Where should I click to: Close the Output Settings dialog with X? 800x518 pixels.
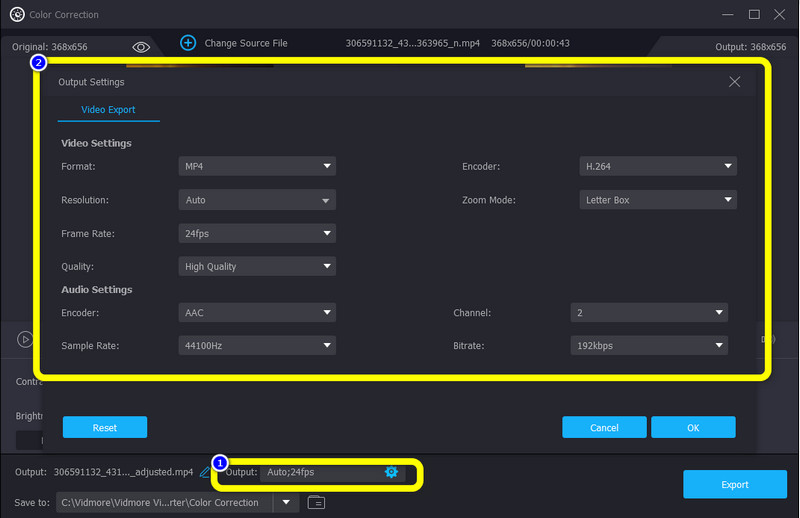click(735, 82)
